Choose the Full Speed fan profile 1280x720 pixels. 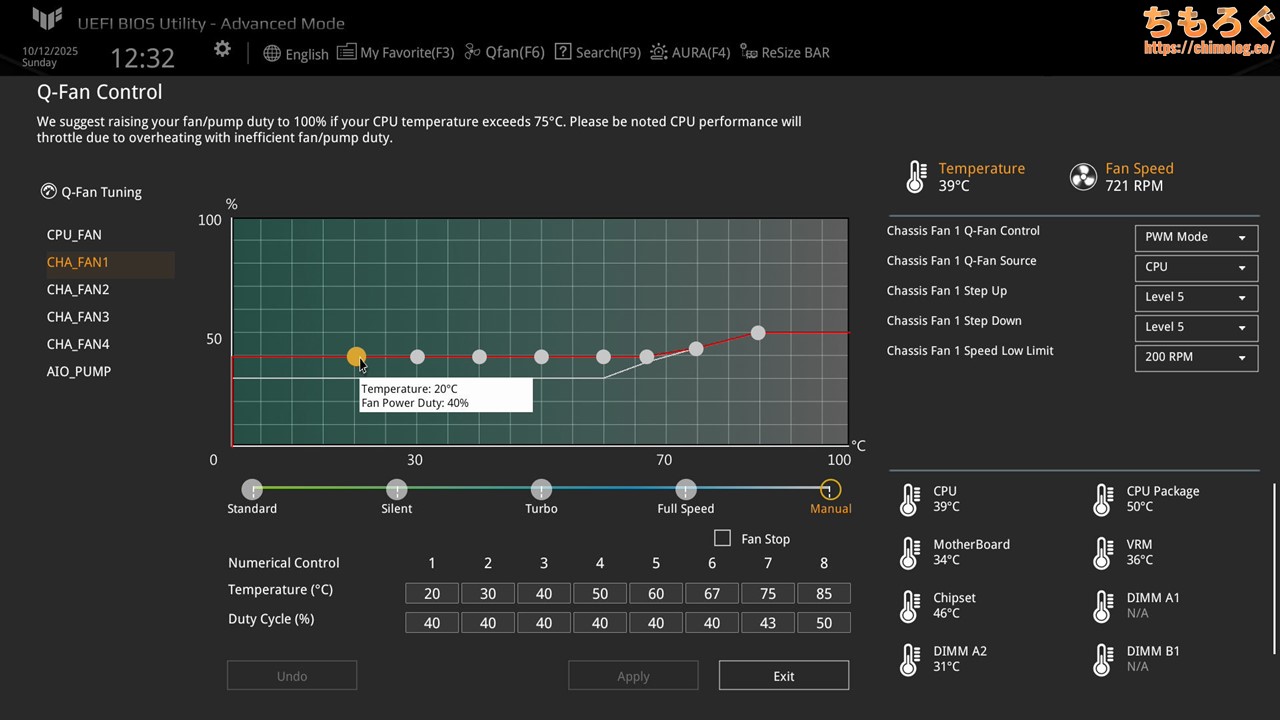tap(685, 490)
